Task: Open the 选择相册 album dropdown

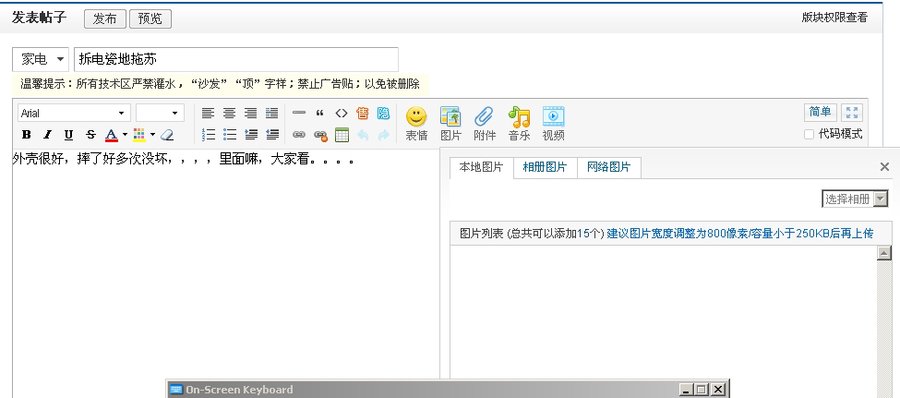Action: [x=855, y=199]
